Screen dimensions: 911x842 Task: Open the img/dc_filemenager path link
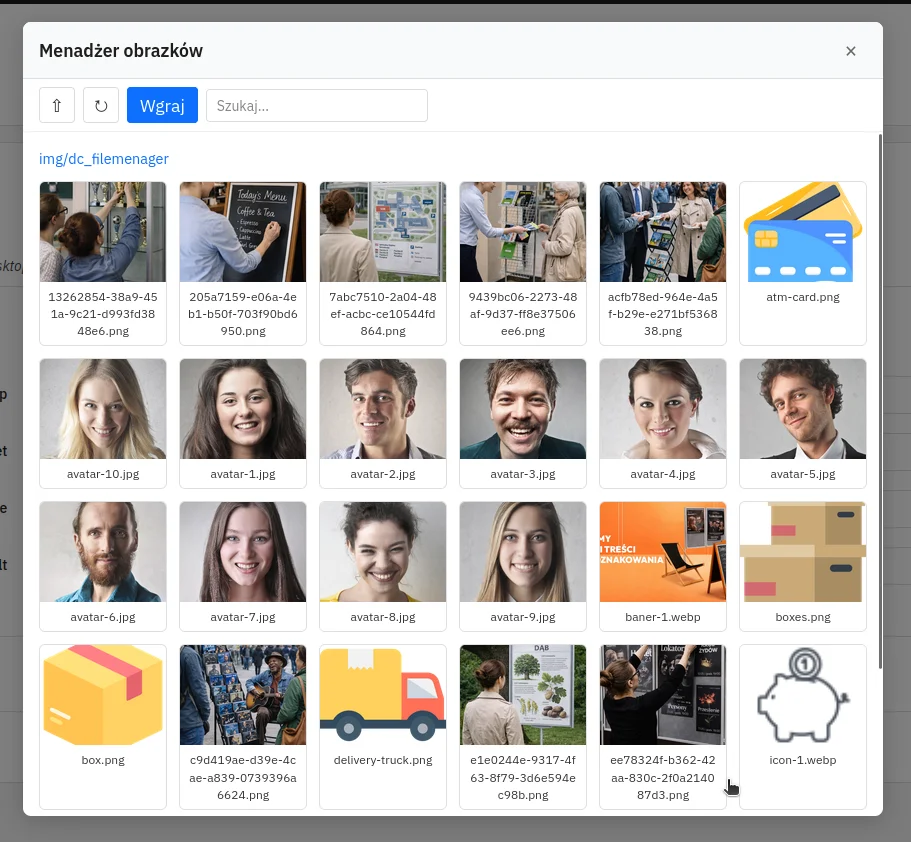click(103, 158)
